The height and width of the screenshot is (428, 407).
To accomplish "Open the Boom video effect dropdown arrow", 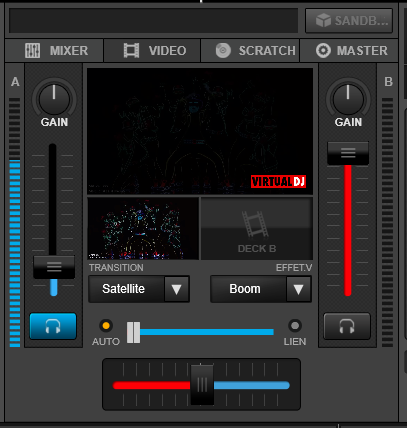I will [298, 289].
